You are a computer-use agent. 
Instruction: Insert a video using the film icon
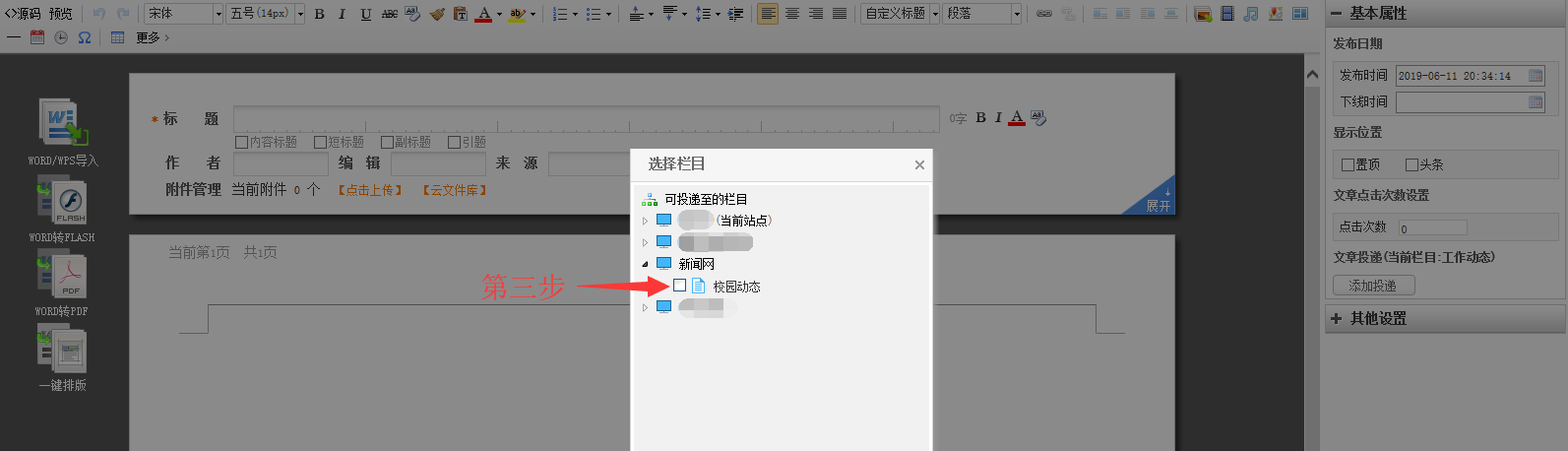[x=1226, y=14]
